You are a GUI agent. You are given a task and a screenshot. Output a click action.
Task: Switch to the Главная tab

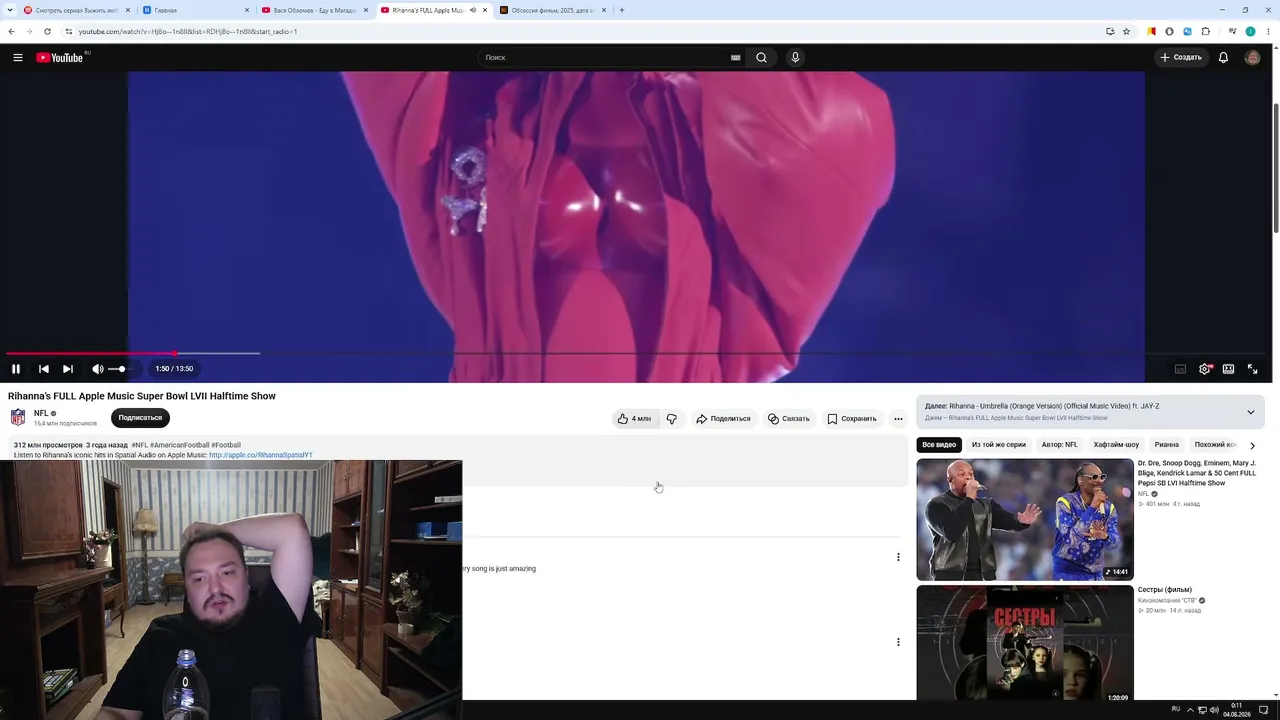[x=196, y=10]
